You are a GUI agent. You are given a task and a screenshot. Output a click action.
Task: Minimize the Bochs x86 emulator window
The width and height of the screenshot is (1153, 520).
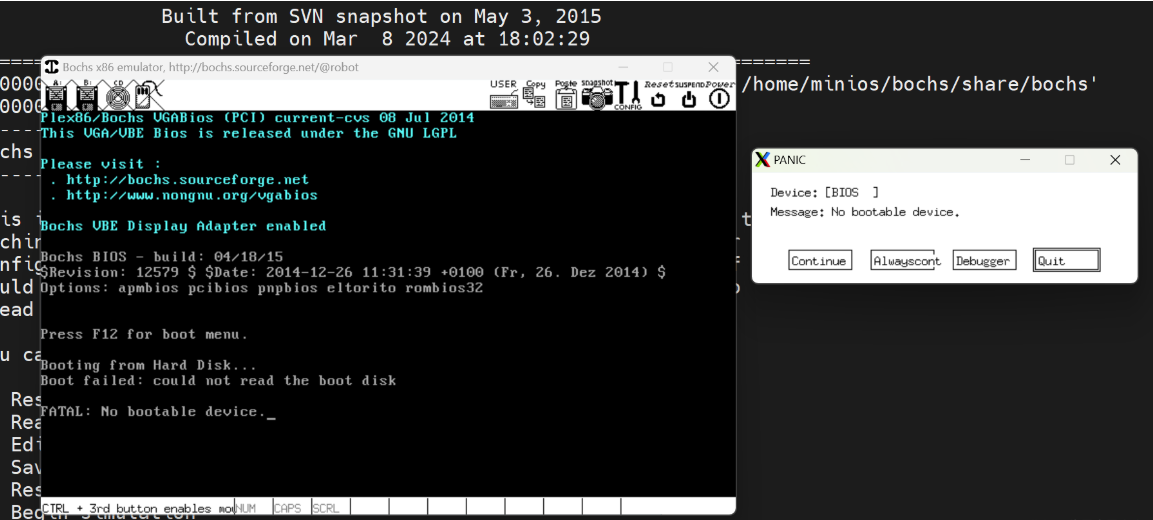[623, 67]
